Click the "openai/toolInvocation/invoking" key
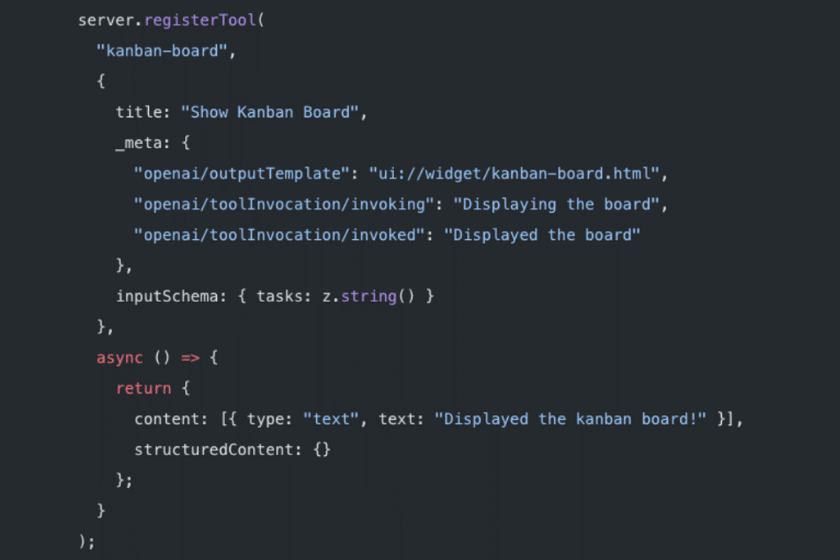 pyautogui.click(x=288, y=204)
